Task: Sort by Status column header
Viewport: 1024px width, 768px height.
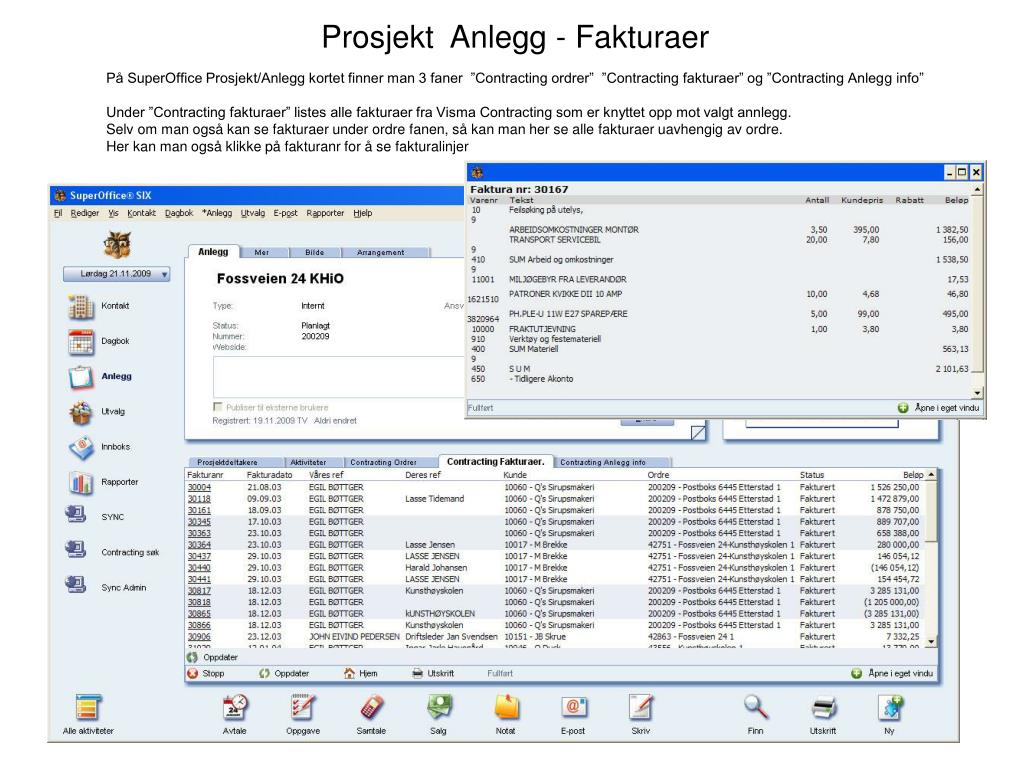Action: click(812, 475)
